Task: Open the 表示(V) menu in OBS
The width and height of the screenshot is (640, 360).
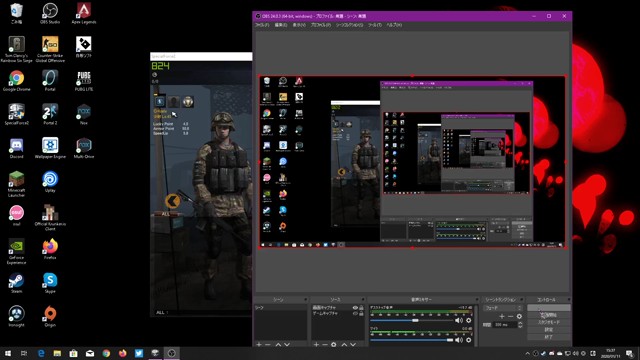Action: click(x=299, y=25)
